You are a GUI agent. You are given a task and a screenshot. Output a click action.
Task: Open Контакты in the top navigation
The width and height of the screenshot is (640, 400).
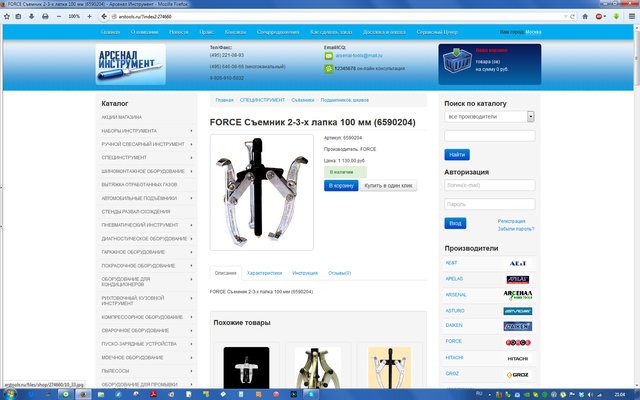click(235, 32)
